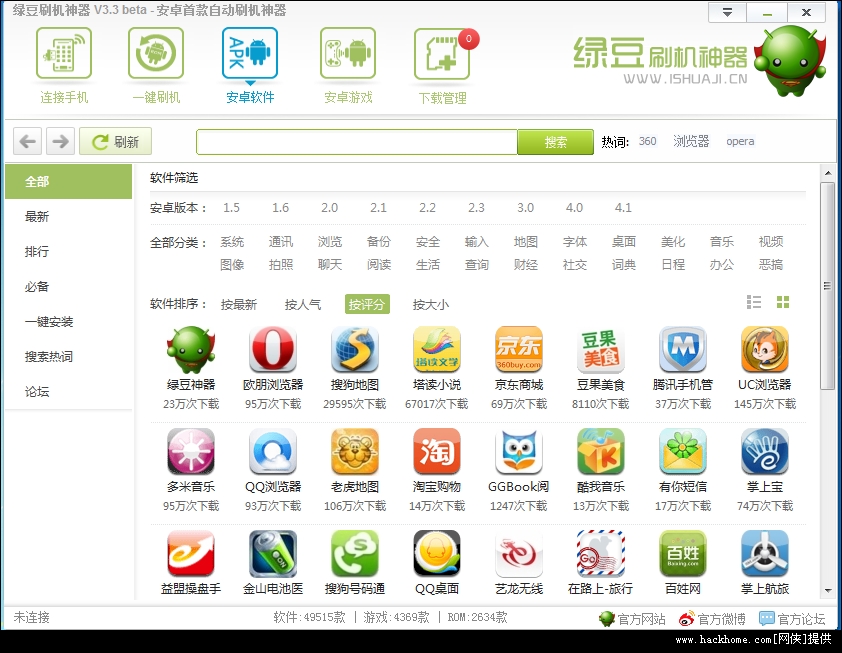
Task: Open the 京东商城 app icon
Action: point(519,350)
